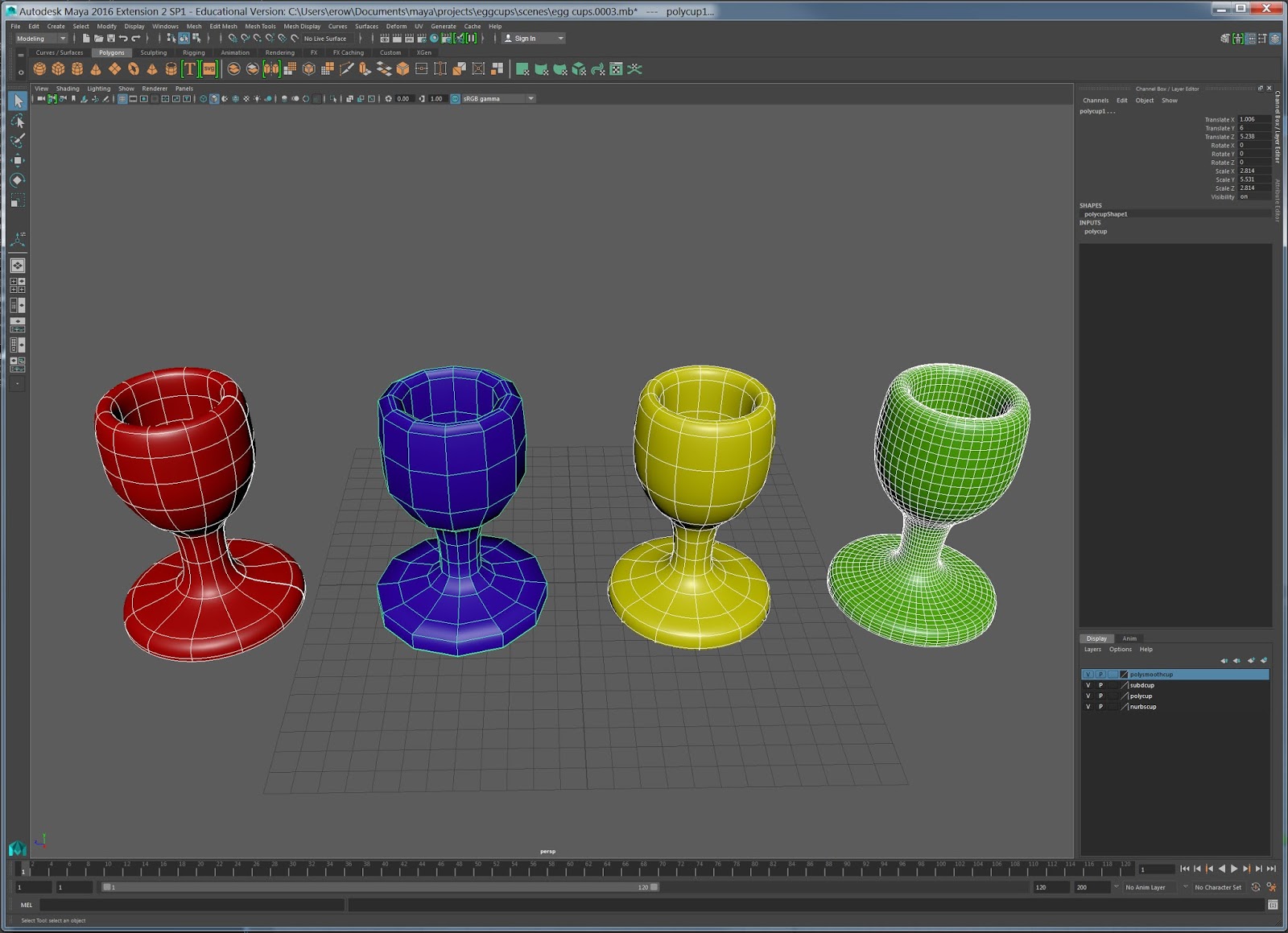Click the Save Scene icon in the toolbar
Viewport: 1288px width, 933px height.
click(x=111, y=38)
